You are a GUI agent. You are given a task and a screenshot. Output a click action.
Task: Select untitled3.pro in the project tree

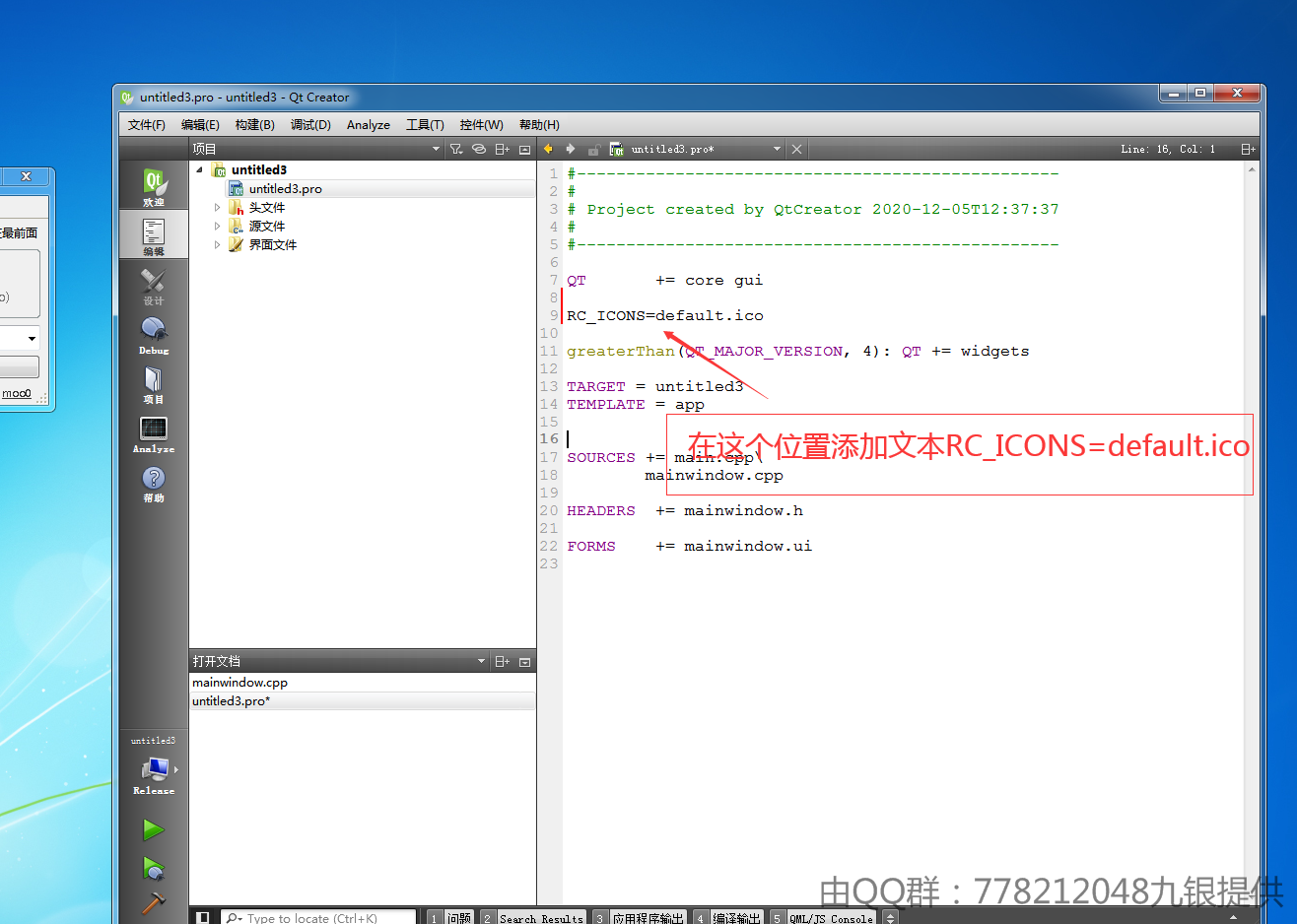tap(285, 188)
